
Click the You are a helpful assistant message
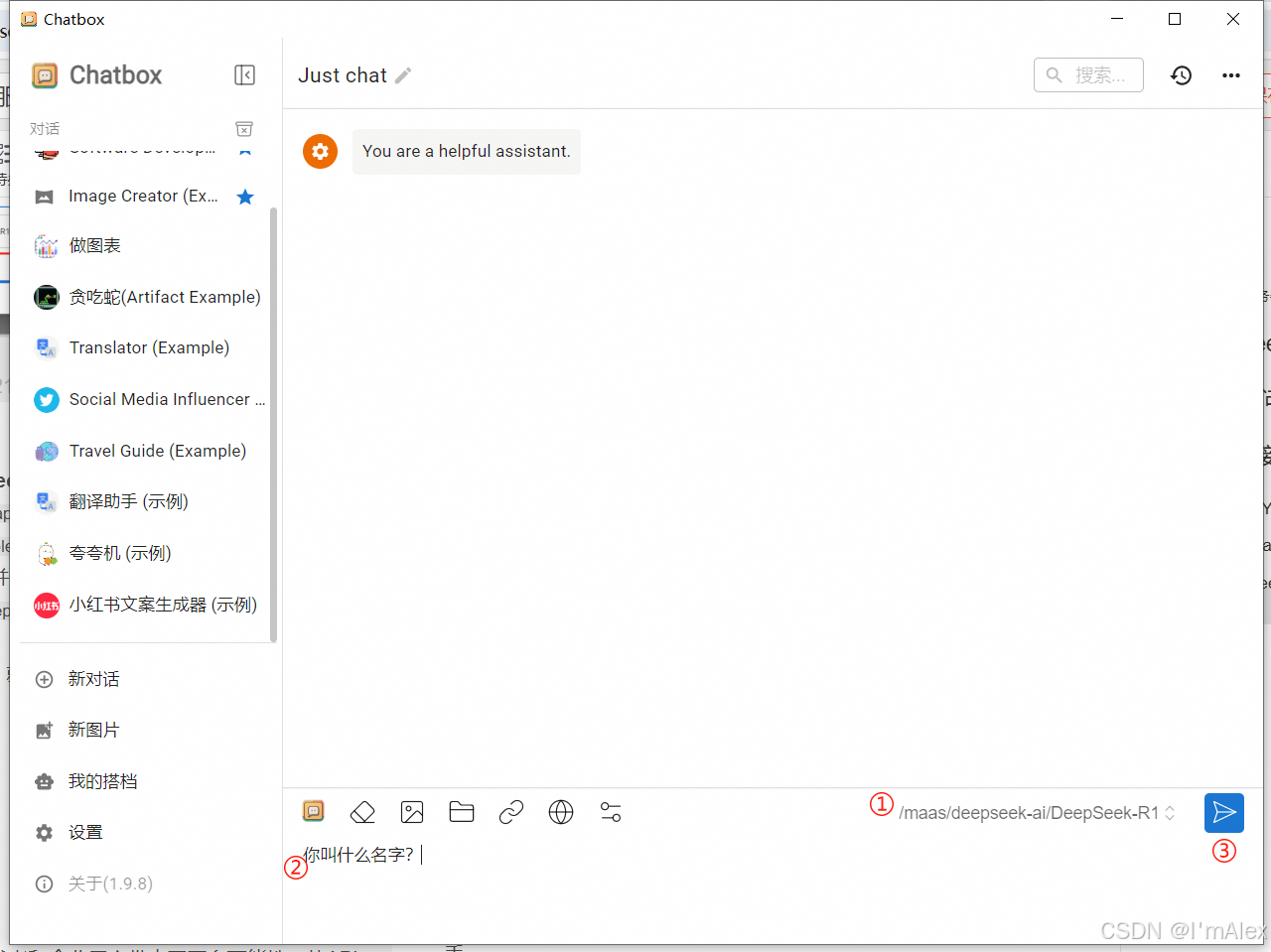coord(467,151)
